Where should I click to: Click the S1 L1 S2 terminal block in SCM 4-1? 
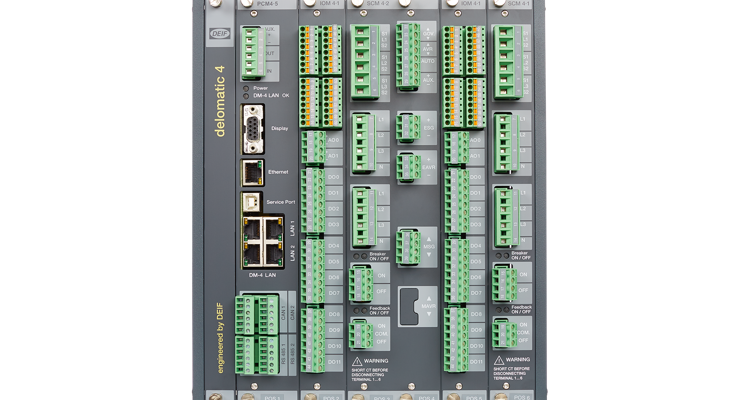[507, 62]
